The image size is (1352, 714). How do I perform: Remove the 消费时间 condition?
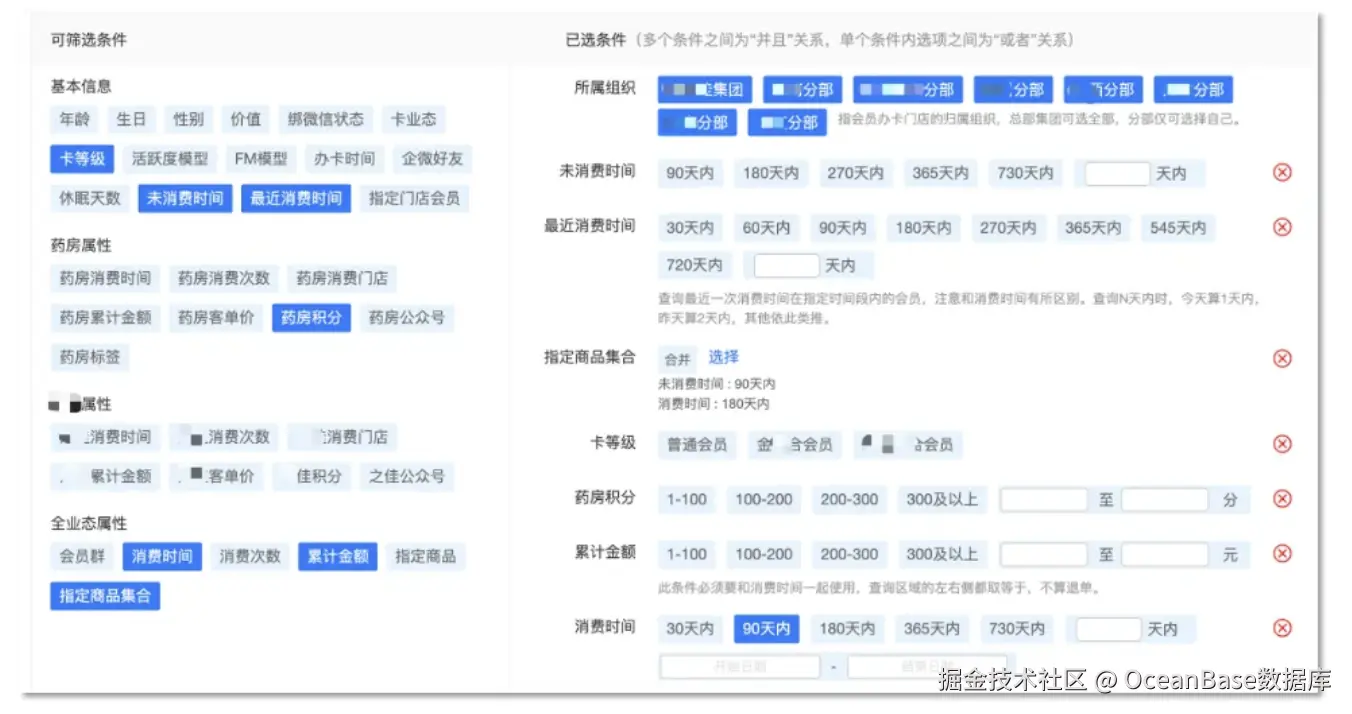pos(1281,628)
